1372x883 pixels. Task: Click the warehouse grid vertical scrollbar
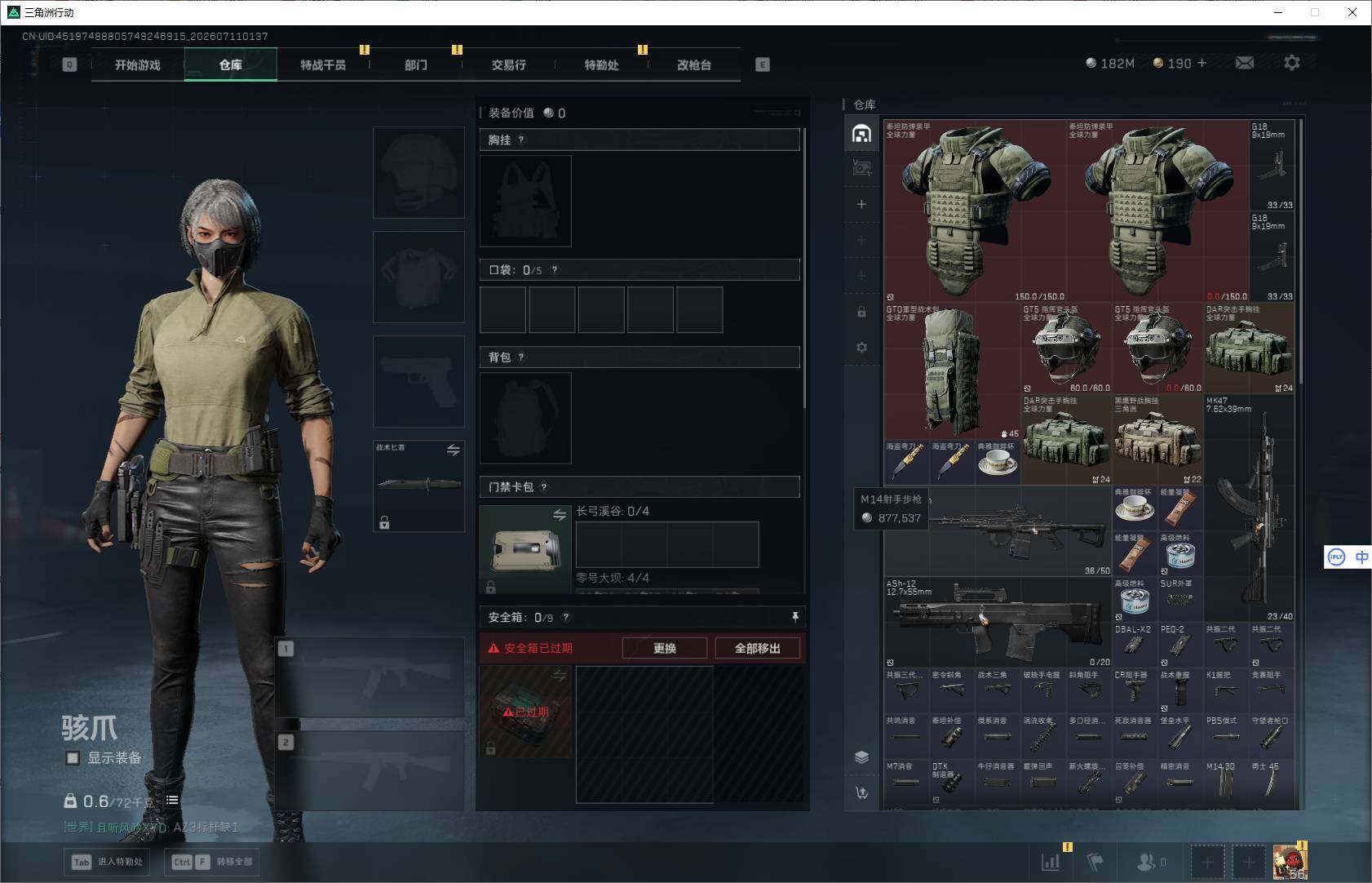(x=1300, y=251)
